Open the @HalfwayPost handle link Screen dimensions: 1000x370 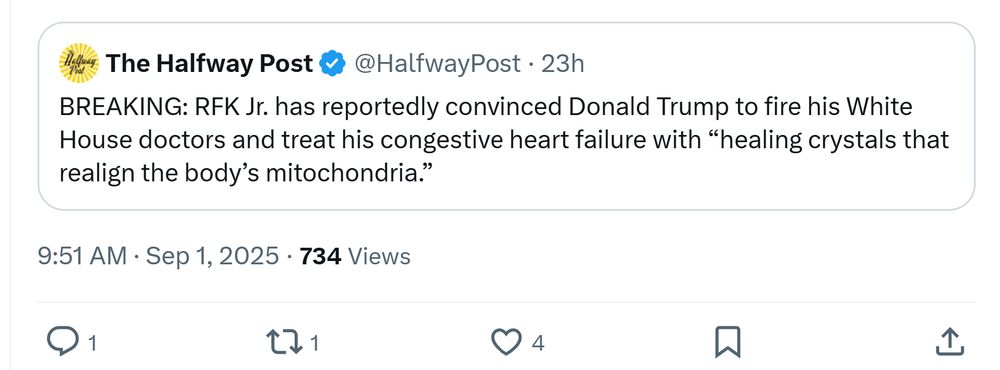(437, 64)
